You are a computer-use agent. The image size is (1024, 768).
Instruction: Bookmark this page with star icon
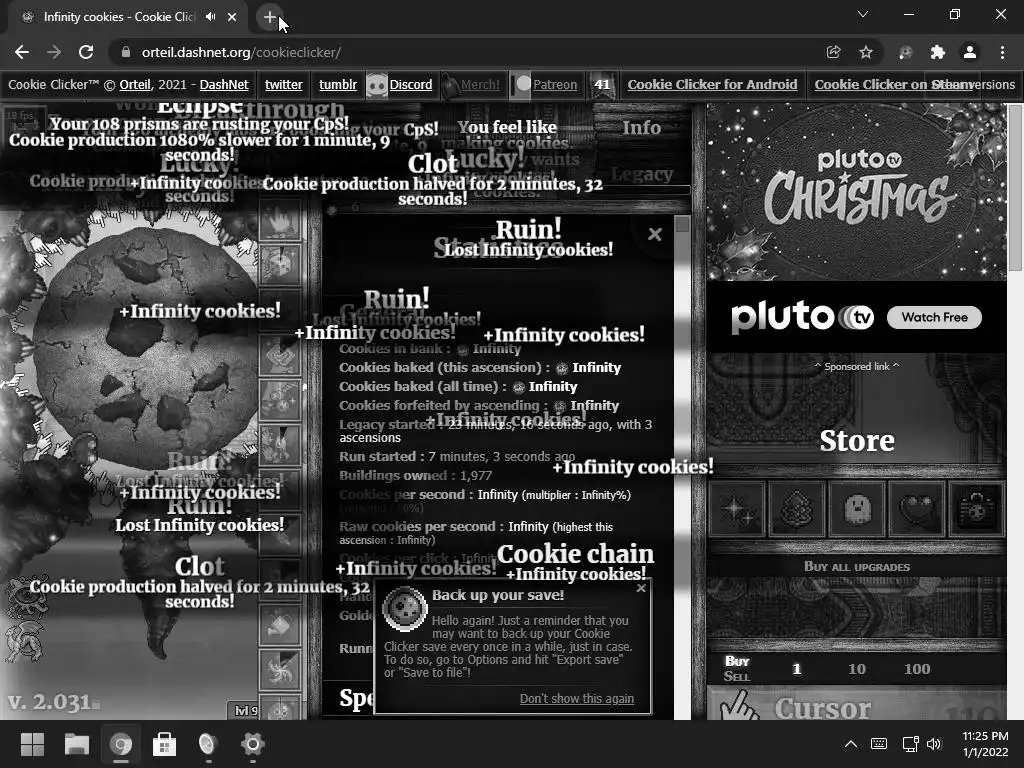tap(866, 52)
